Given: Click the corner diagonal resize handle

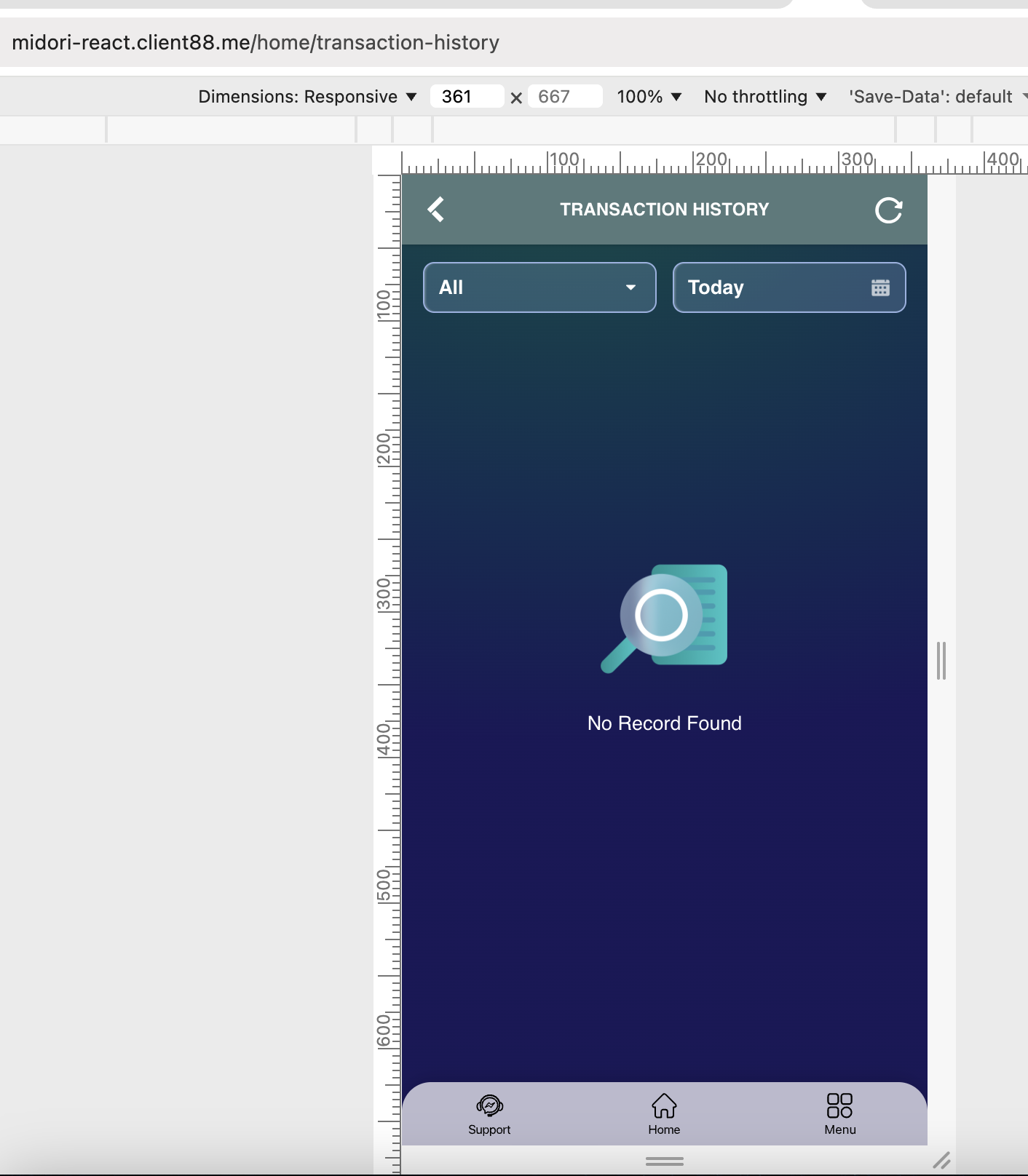Looking at the screenshot, I should (x=941, y=1160).
